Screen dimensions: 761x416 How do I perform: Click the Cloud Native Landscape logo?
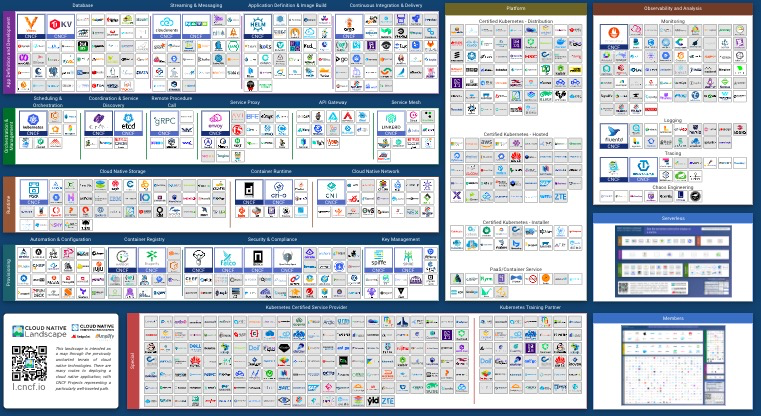point(40,332)
